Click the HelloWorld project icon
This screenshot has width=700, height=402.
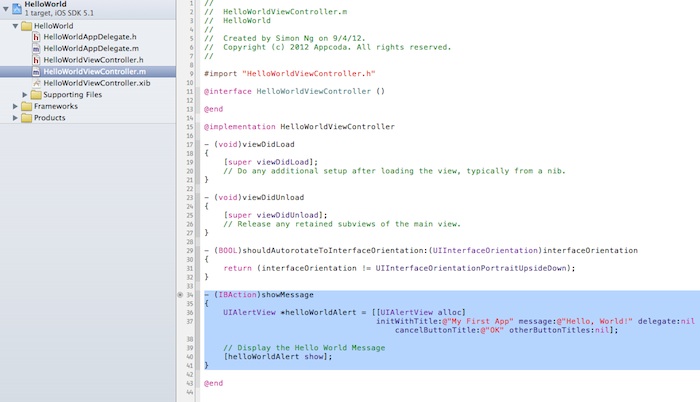pyautogui.click(x=17, y=8)
